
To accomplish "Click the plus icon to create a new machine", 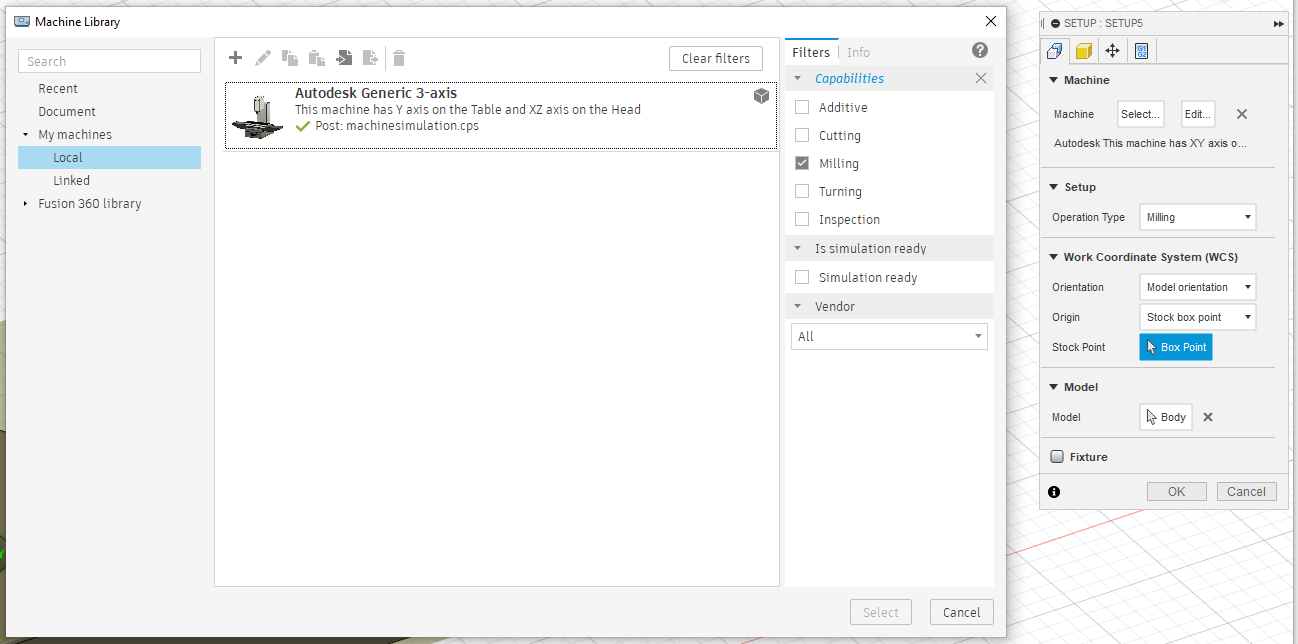I will pos(236,58).
